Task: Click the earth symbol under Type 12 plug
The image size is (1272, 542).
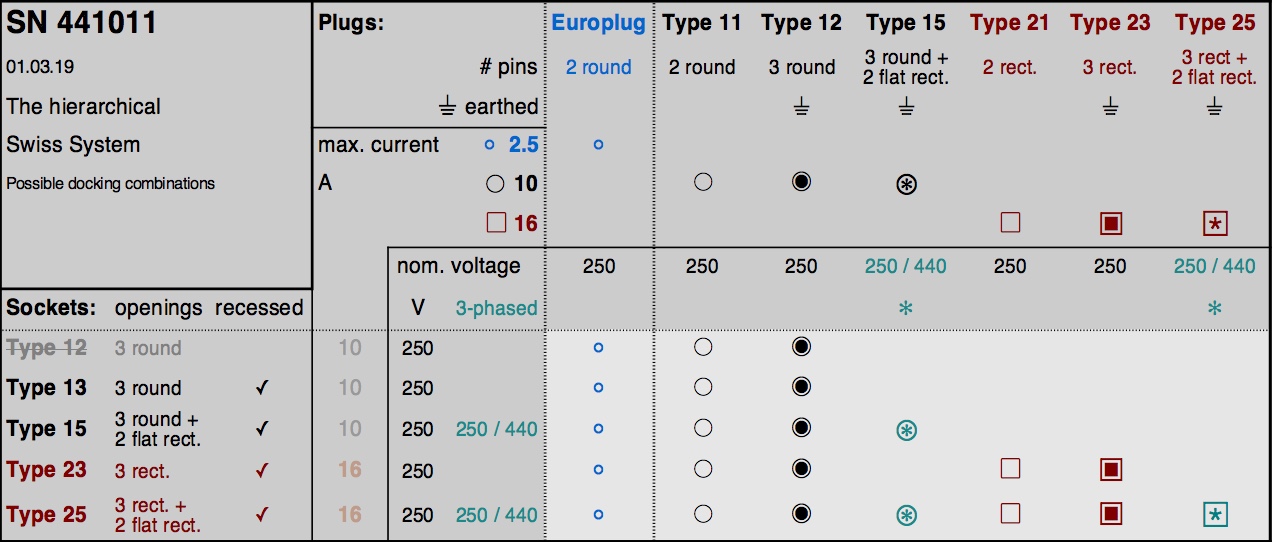Action: click(x=801, y=107)
